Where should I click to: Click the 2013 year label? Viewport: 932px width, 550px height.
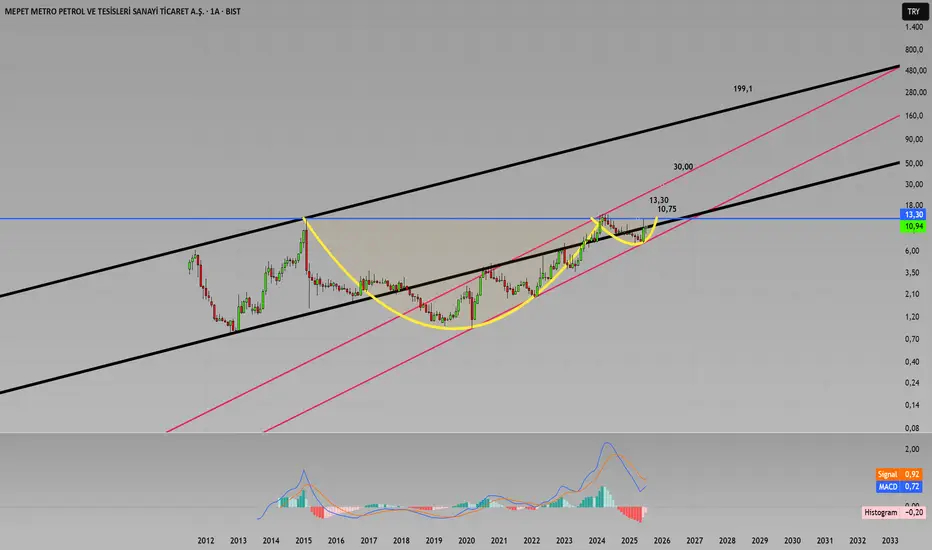[238, 541]
